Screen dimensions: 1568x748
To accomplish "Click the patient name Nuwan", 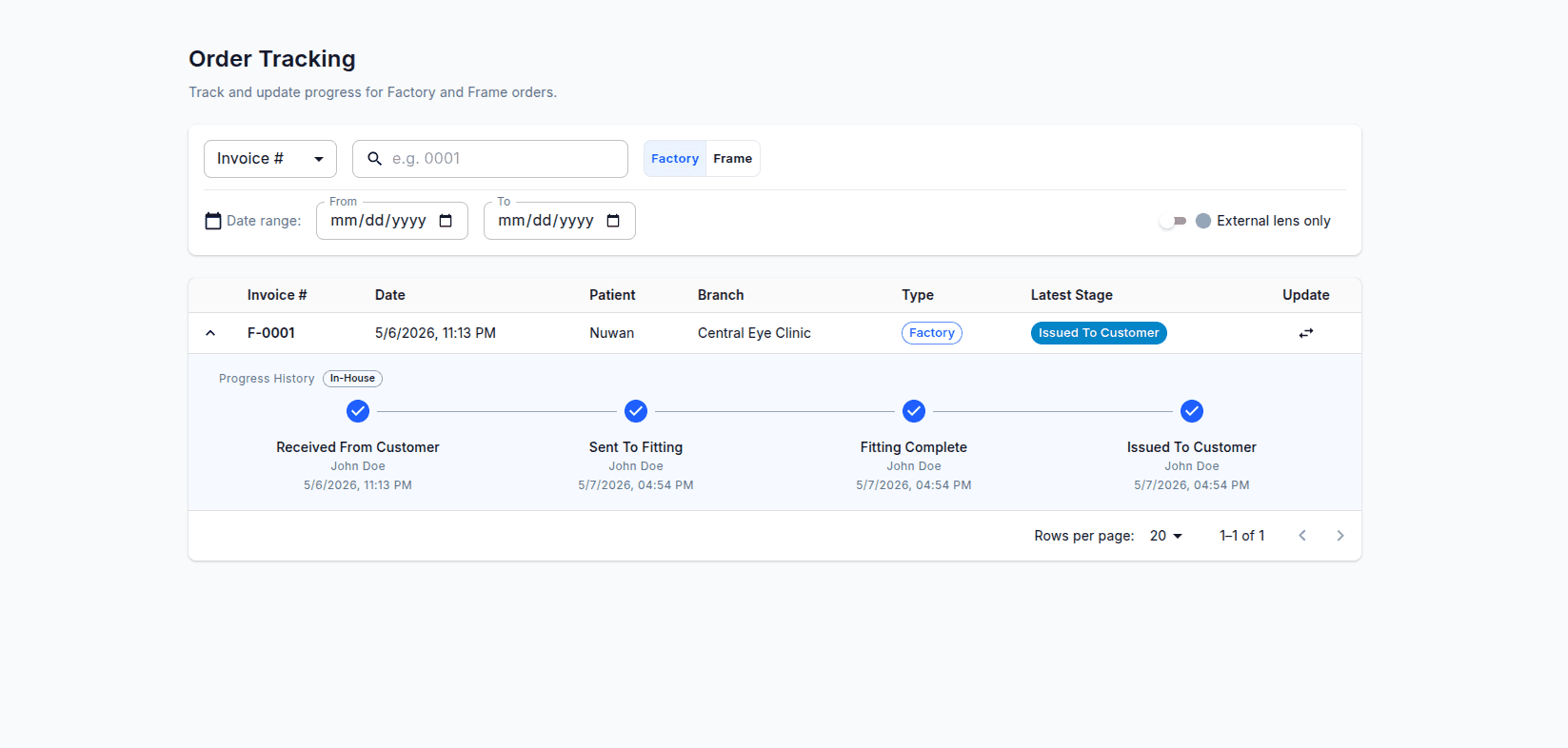I will click(x=612, y=333).
